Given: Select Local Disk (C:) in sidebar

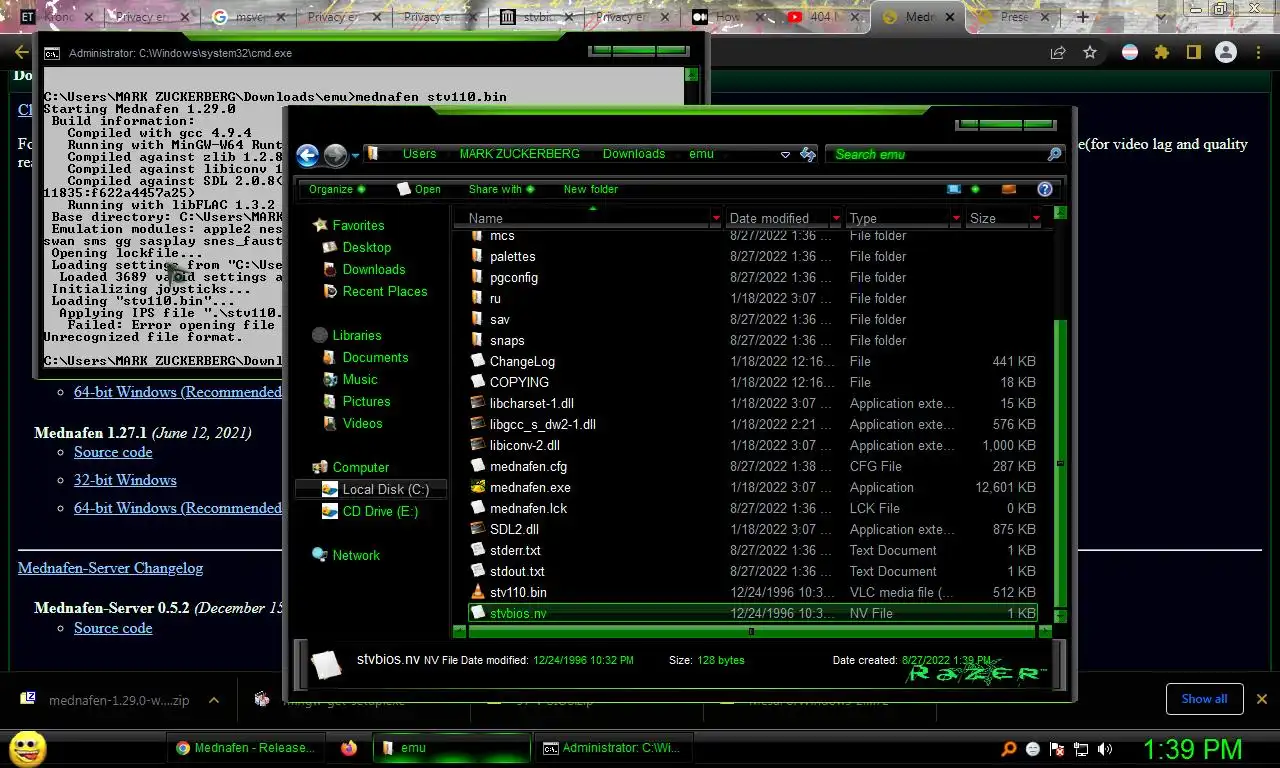Looking at the screenshot, I should (373, 489).
